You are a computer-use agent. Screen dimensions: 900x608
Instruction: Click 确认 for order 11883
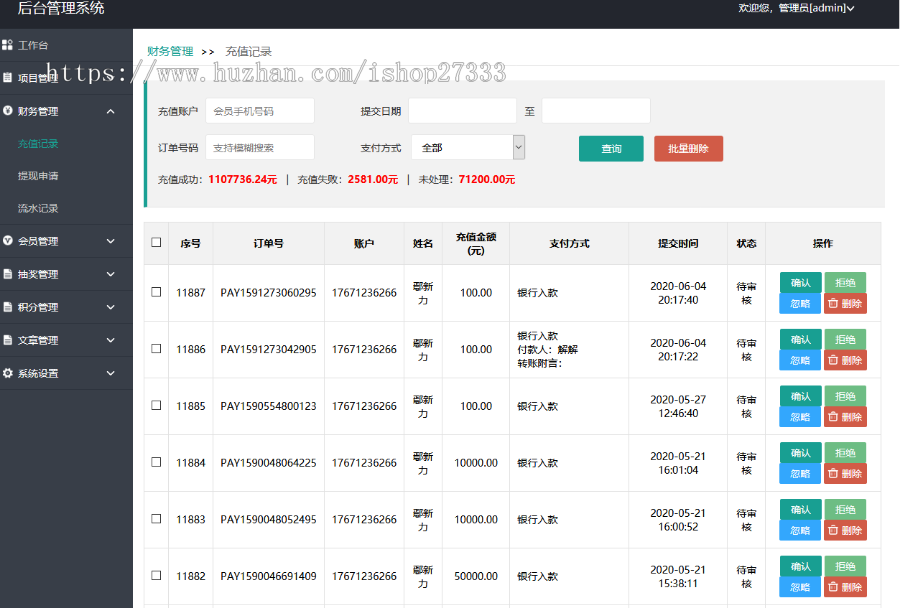(x=801, y=509)
